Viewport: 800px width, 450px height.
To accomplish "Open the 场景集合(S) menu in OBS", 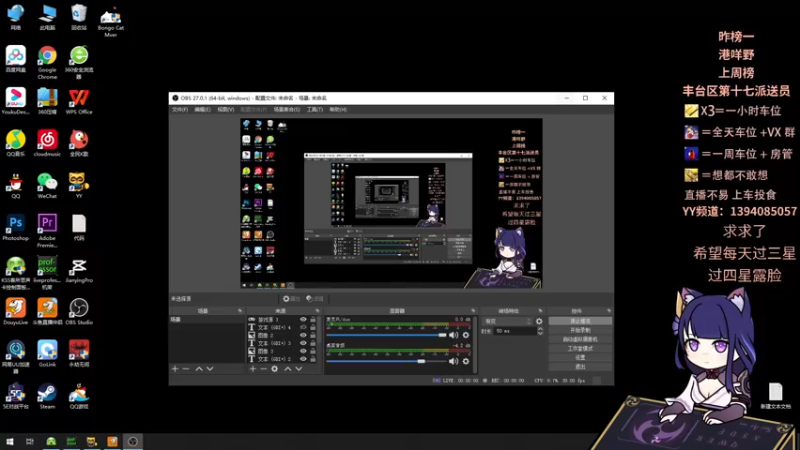I will click(287, 110).
